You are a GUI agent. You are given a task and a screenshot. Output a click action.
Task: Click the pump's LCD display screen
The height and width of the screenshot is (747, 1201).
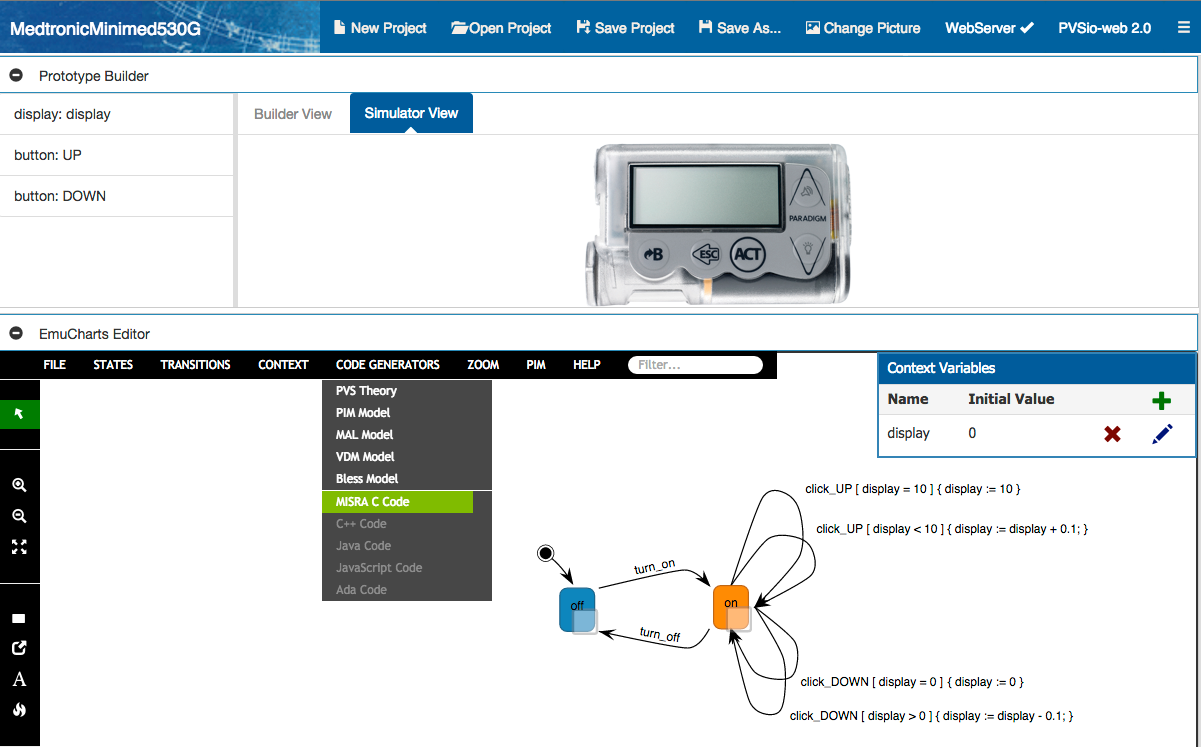click(706, 196)
